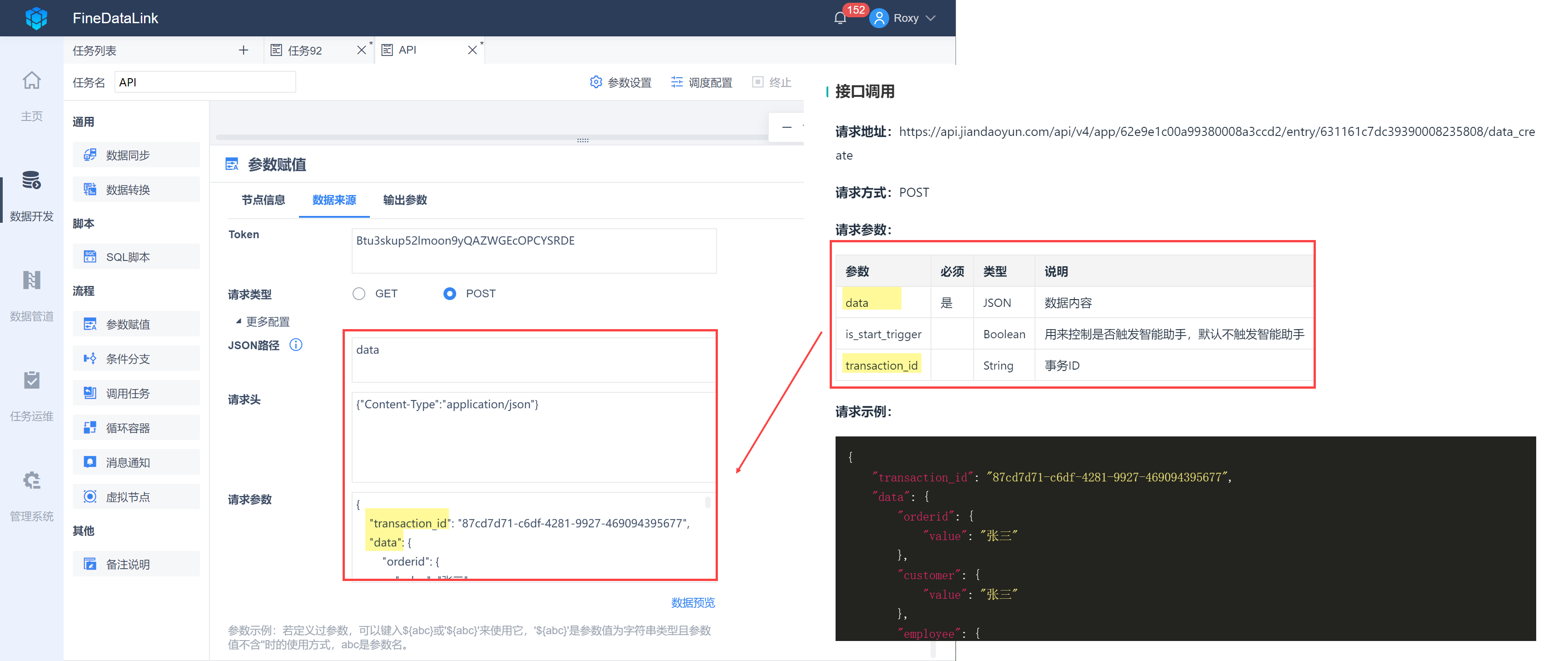Switch to 输出参数 tab

(x=405, y=200)
